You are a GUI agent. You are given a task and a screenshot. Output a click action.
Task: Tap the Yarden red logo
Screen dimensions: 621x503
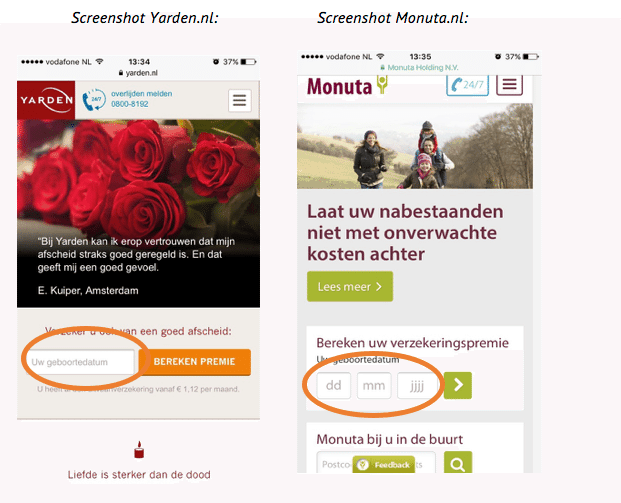coord(46,100)
